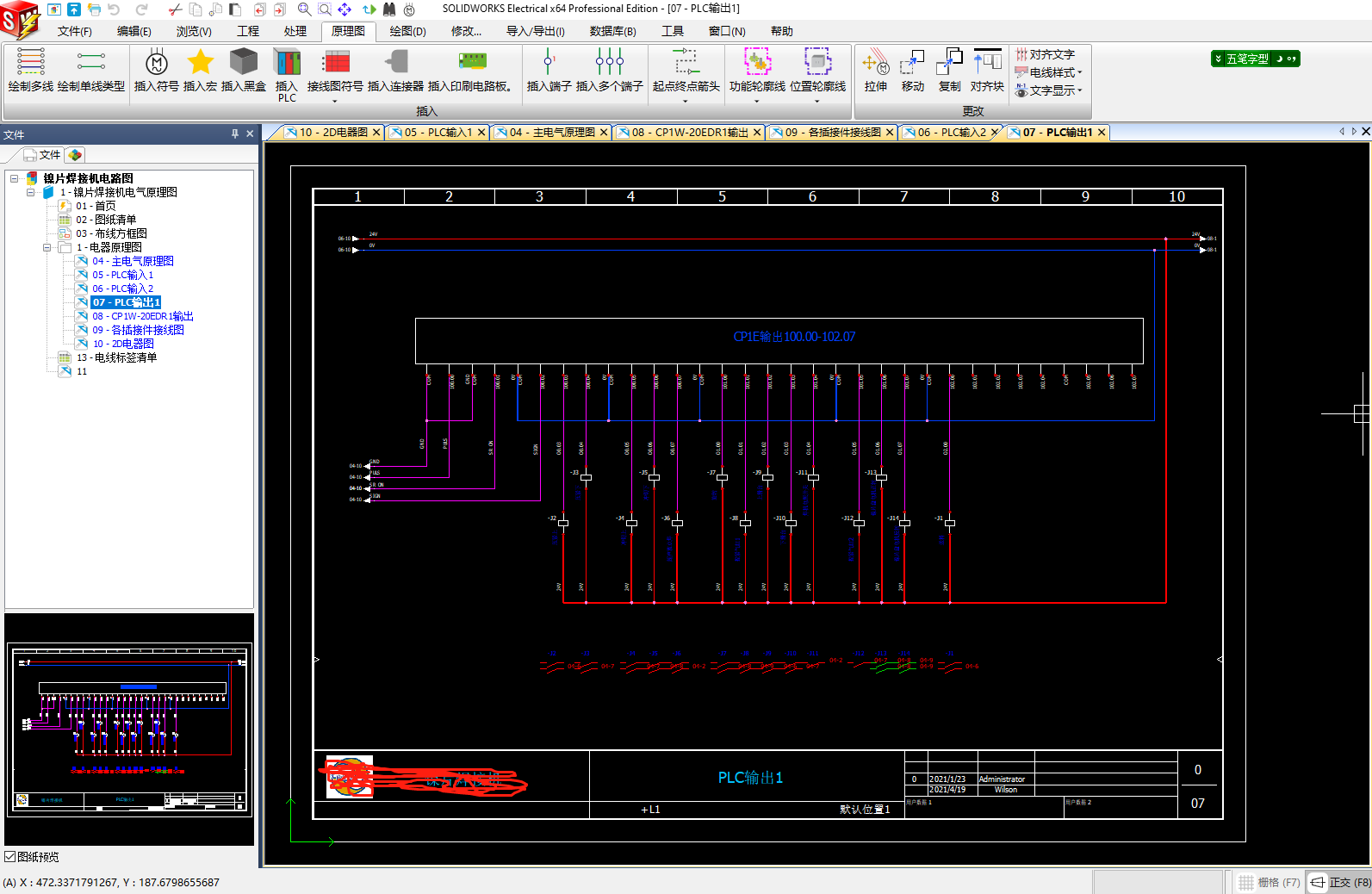Collapse the 镍片焊接机电路图 root node
Viewport: 1372px width, 894px height.
(14, 178)
